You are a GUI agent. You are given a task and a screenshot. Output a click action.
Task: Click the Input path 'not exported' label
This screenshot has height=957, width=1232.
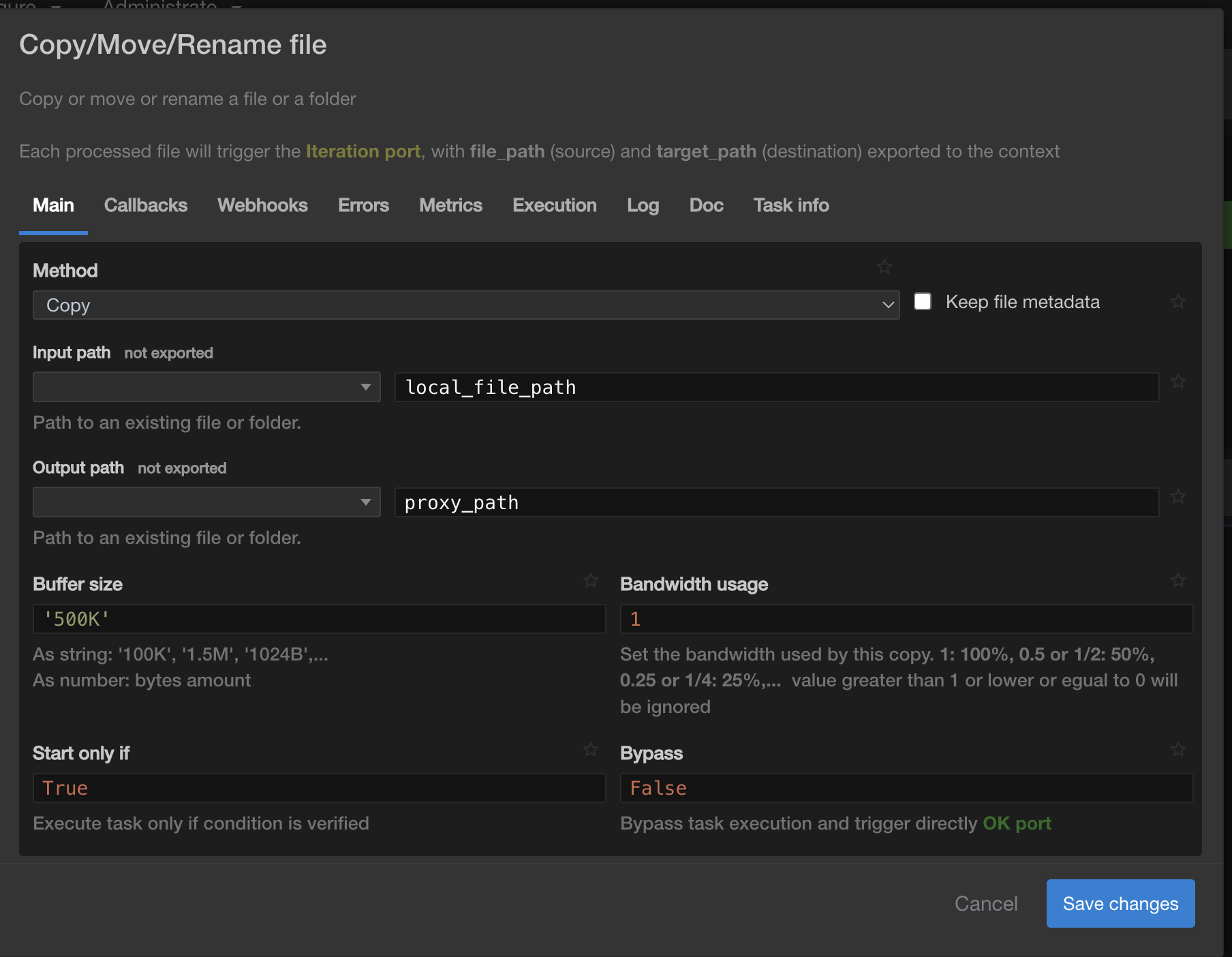point(168,353)
